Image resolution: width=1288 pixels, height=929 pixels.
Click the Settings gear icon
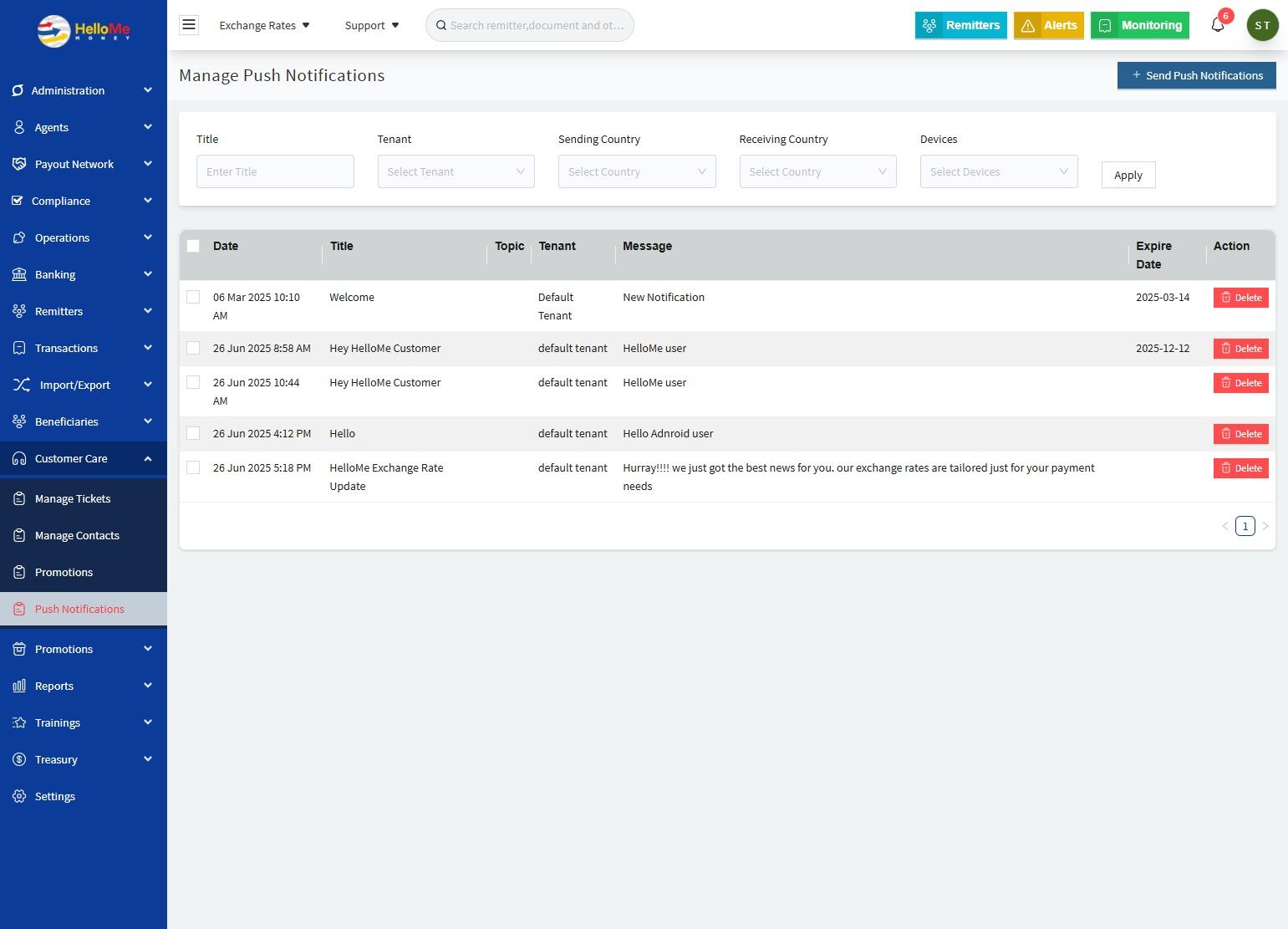(19, 796)
